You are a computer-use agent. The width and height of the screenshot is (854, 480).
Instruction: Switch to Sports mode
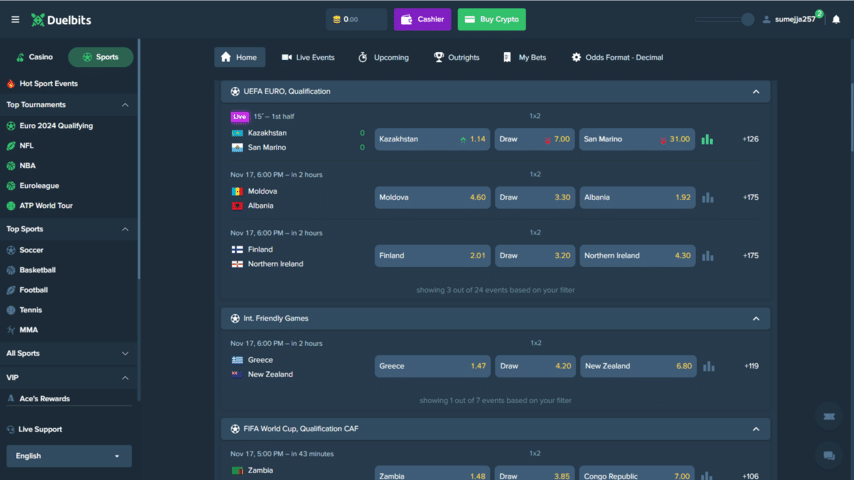pyautogui.click(x=101, y=57)
